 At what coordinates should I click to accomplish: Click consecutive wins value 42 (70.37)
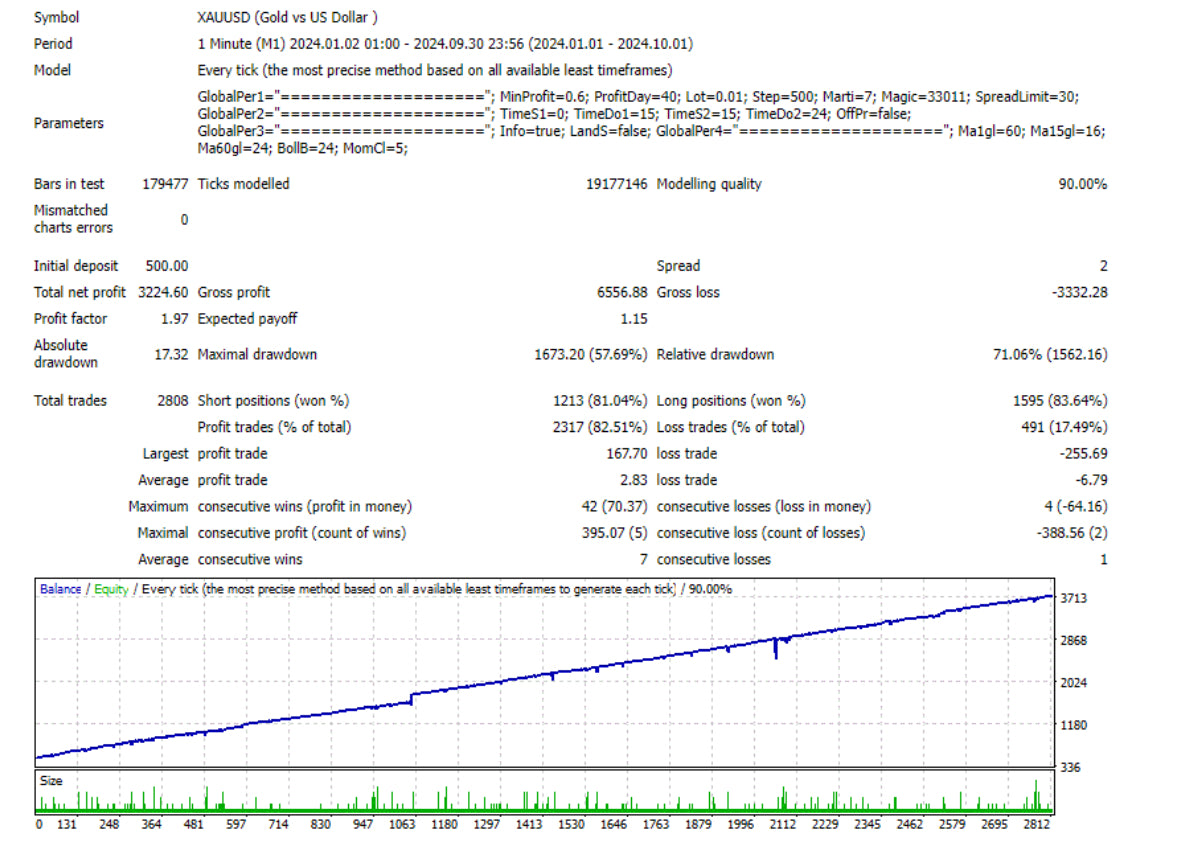point(614,506)
